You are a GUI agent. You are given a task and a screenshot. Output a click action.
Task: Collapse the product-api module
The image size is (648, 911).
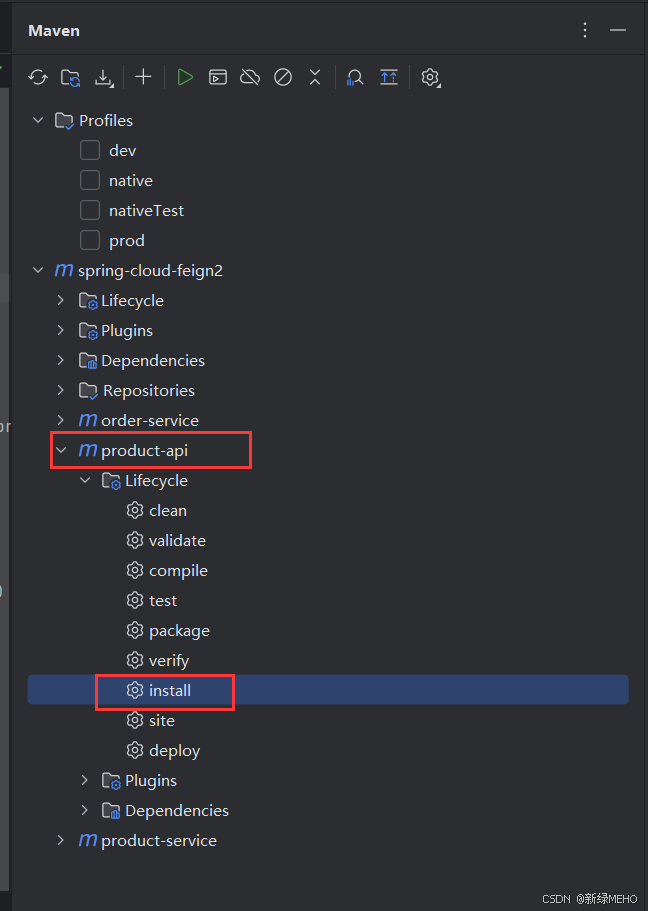(x=62, y=450)
